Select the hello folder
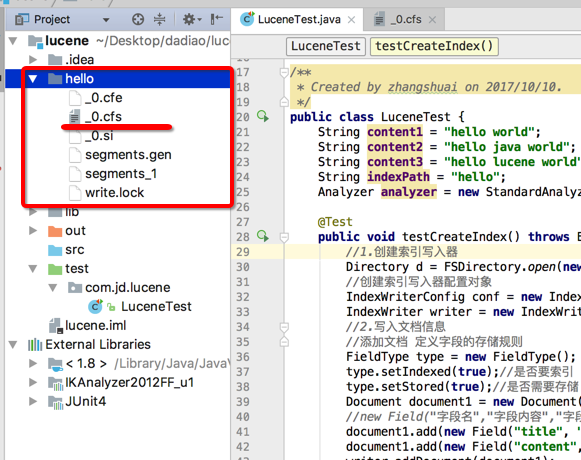Viewport: 581px width, 460px height. 79,79
